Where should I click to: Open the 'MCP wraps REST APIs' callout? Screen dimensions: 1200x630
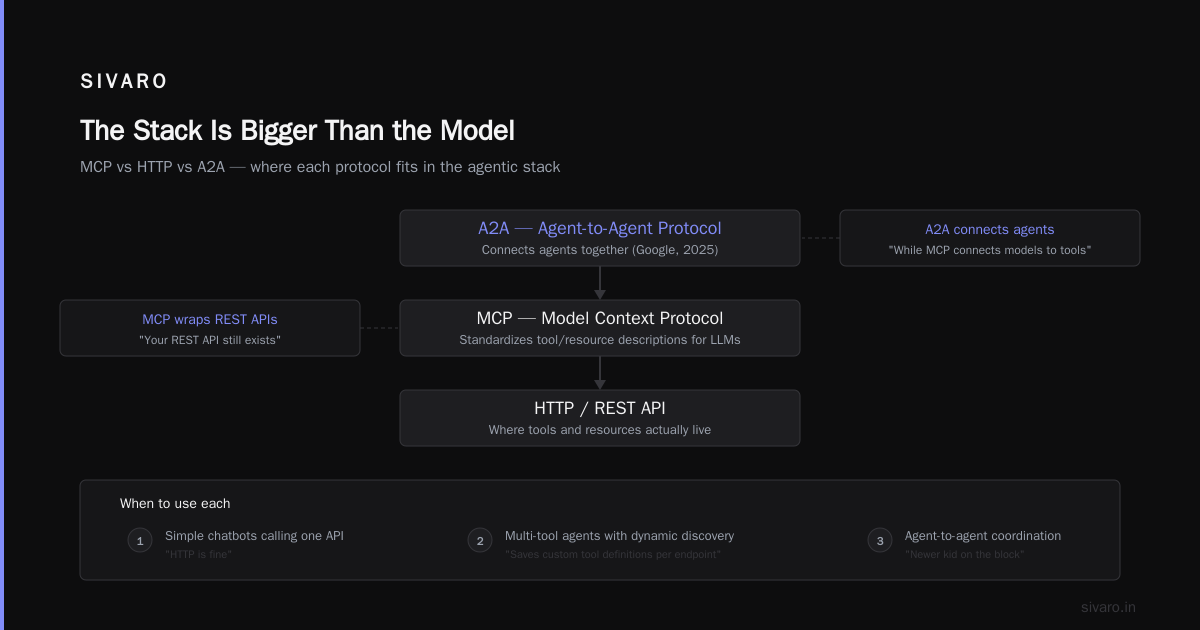210,328
